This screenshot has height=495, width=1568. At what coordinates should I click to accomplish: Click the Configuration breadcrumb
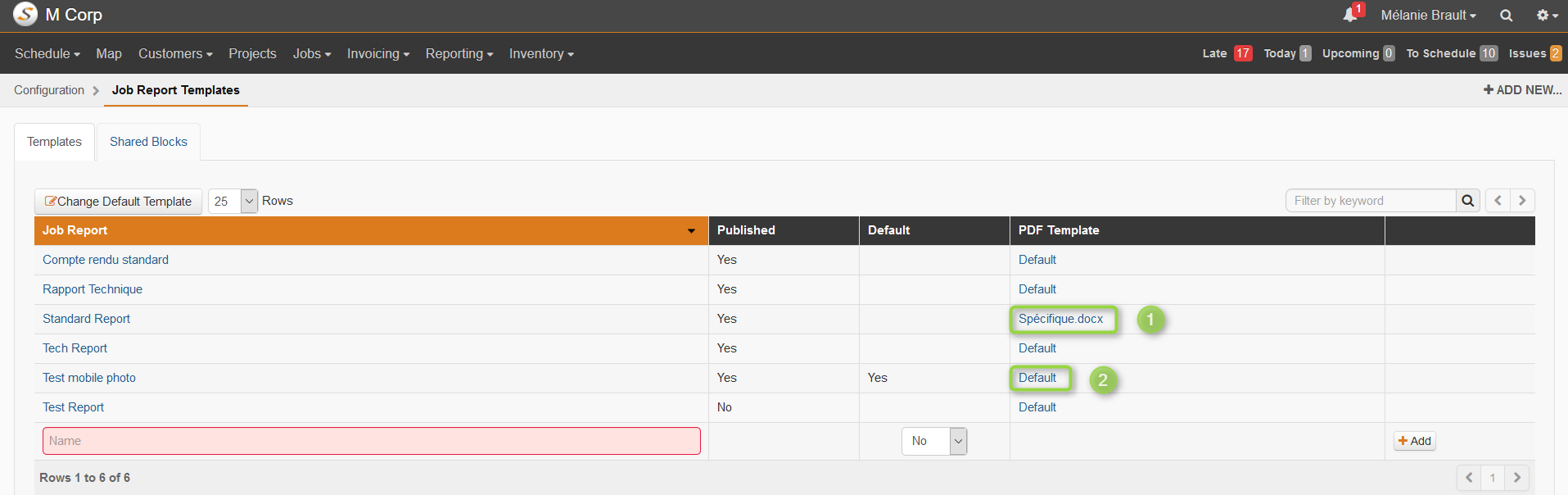tap(49, 90)
